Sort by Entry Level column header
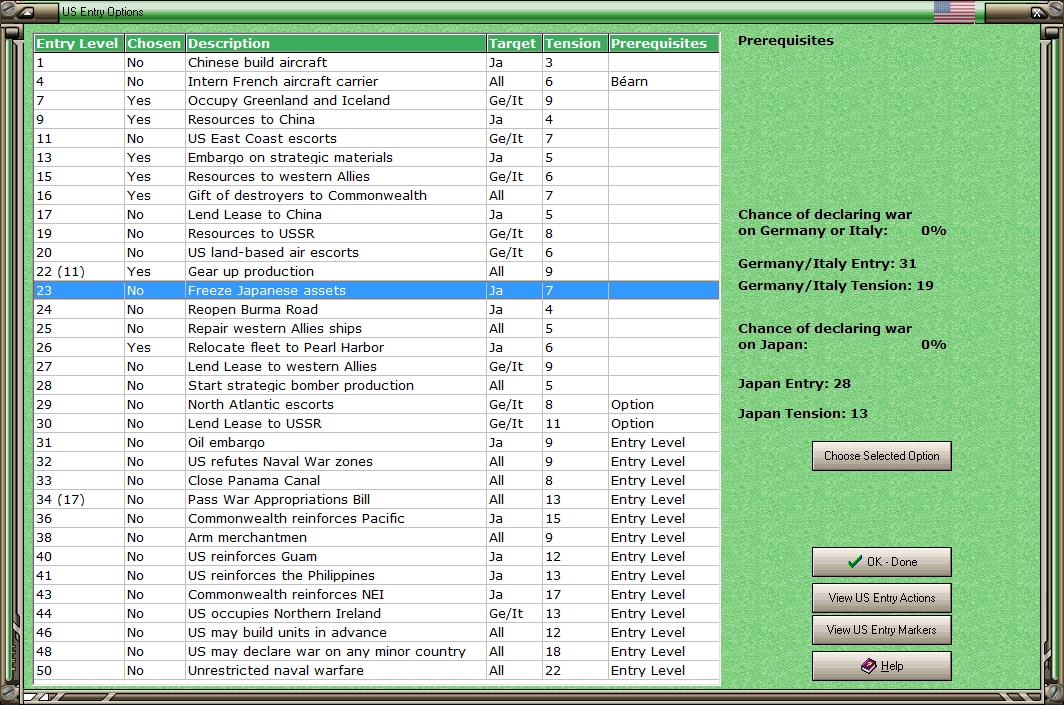This screenshot has height=705, width=1064. click(x=79, y=43)
